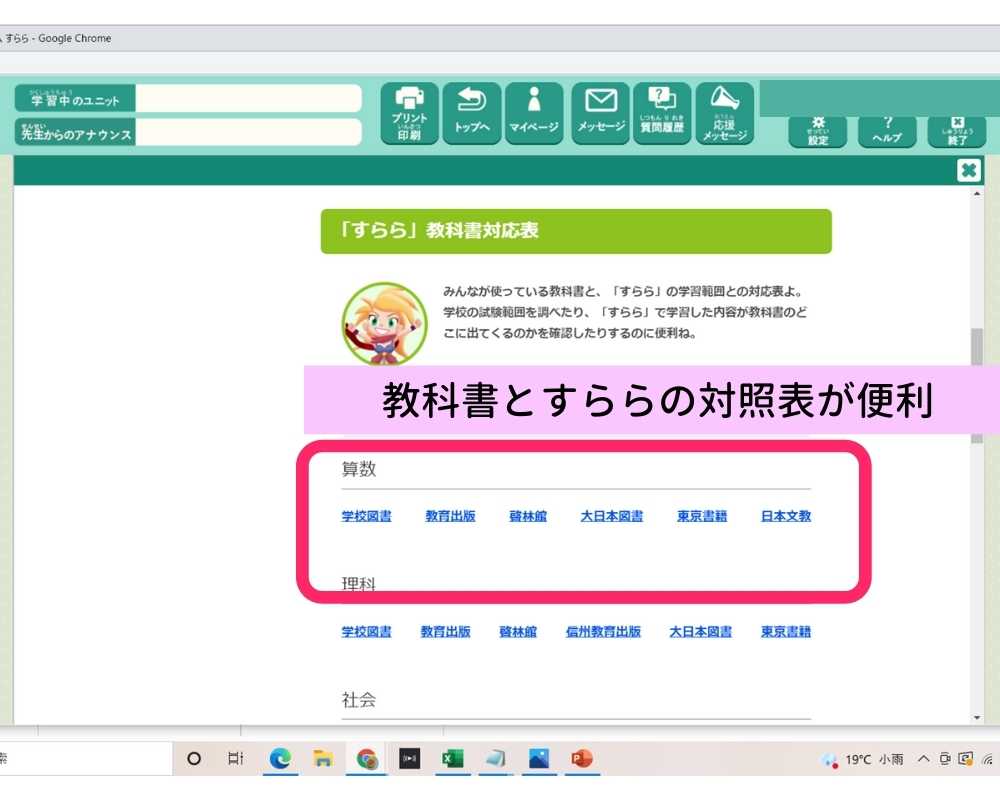Open 教育出版 link under 算数
1000x800 pixels.
pos(450,516)
